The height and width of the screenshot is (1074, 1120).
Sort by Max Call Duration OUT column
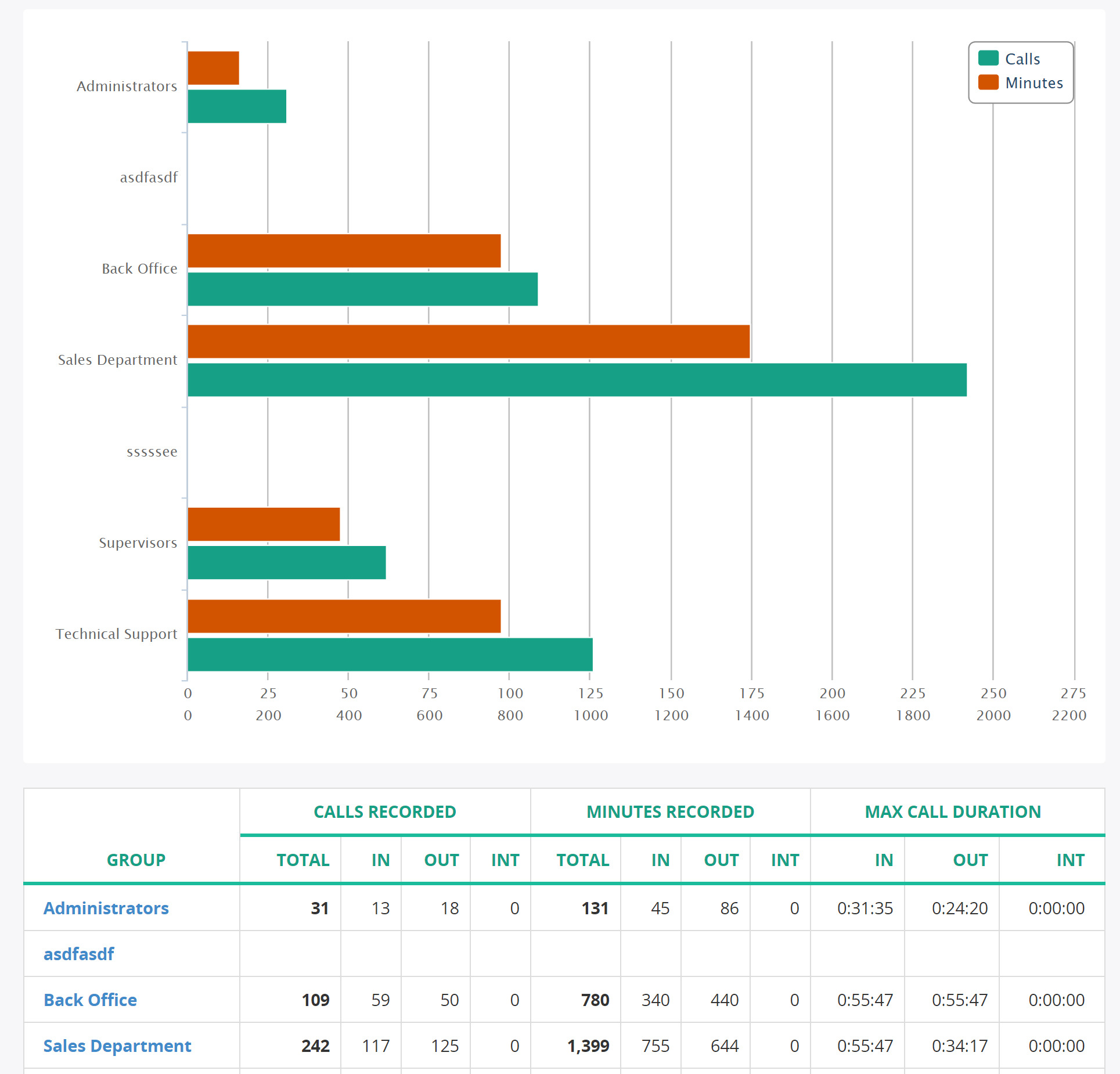970,860
